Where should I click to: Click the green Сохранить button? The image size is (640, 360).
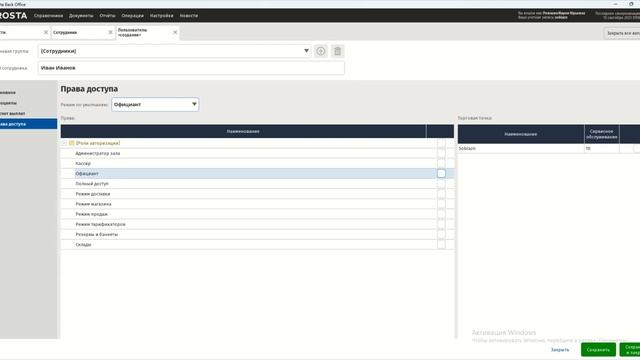(x=598, y=350)
